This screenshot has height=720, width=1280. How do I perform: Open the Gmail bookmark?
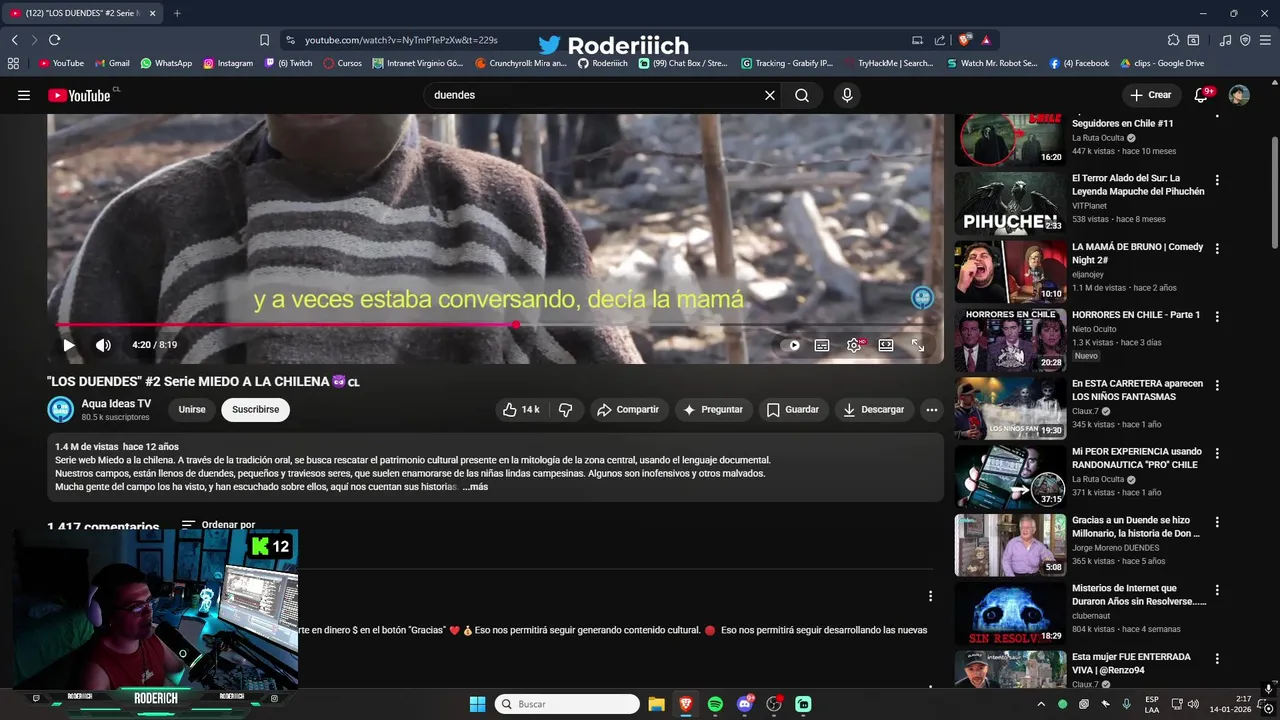click(112, 63)
